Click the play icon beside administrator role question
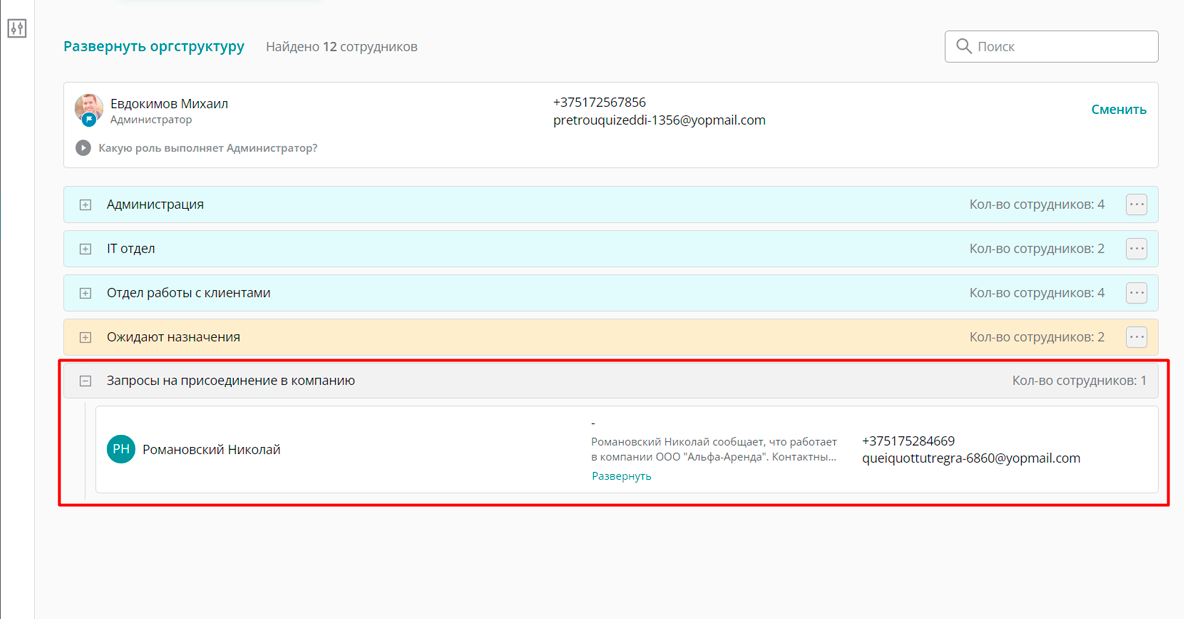The height and width of the screenshot is (619, 1184). tap(83, 148)
